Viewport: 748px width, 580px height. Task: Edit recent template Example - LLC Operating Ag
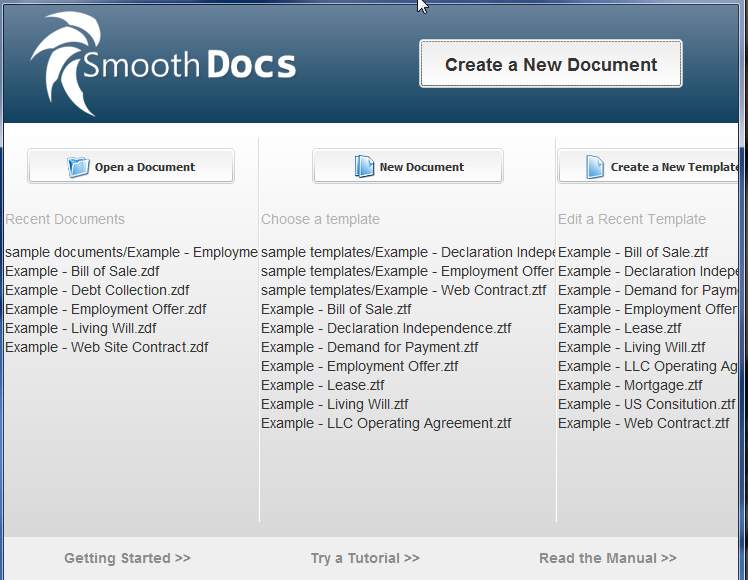tap(648, 366)
